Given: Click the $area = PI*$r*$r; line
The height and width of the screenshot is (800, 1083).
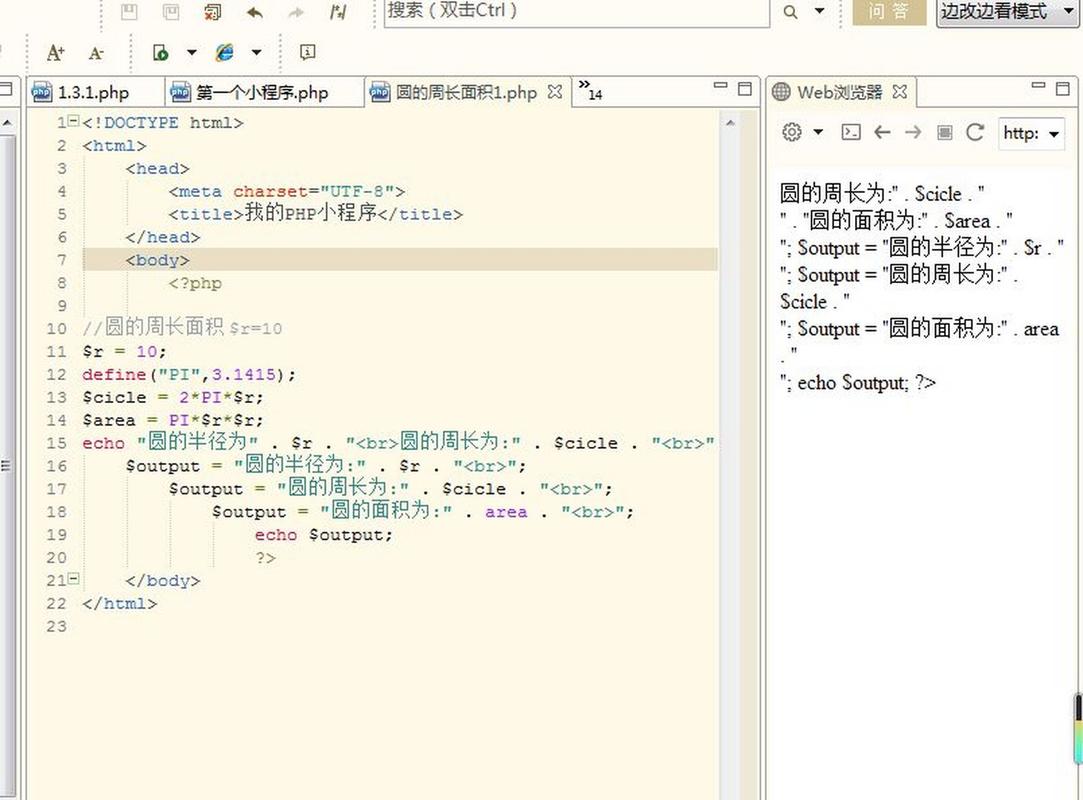Looking at the screenshot, I should [x=173, y=419].
